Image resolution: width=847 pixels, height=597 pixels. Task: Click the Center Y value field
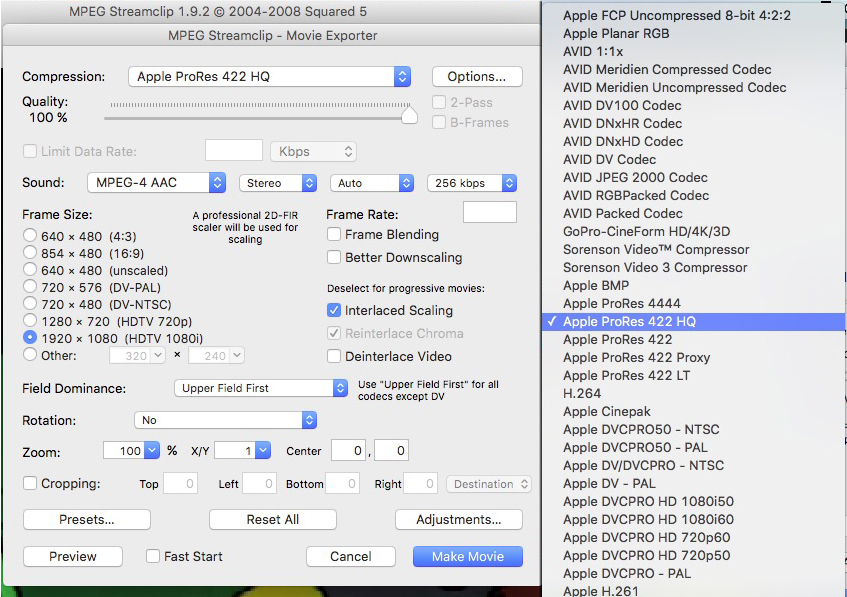[x=392, y=450]
